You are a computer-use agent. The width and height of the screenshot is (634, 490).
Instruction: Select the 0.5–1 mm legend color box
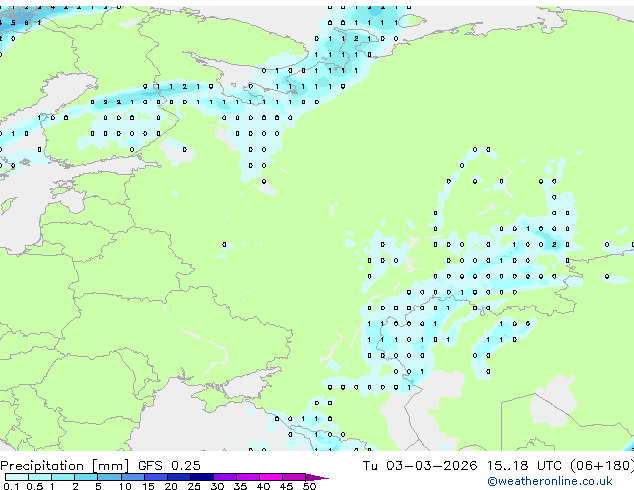coord(40,477)
